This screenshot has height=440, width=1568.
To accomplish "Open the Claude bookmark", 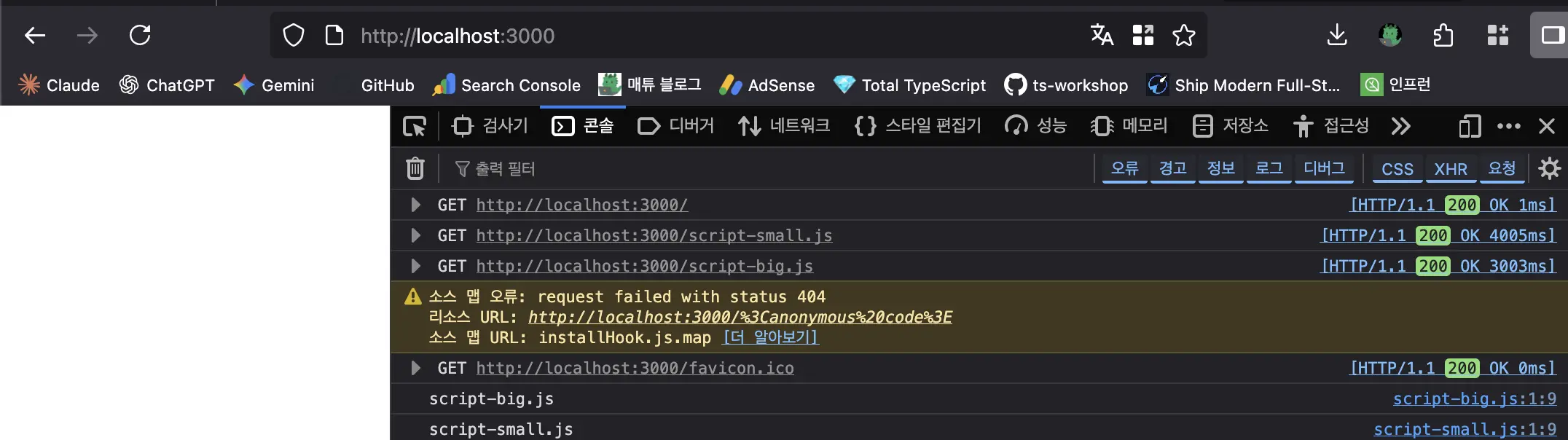I will tap(59, 85).
